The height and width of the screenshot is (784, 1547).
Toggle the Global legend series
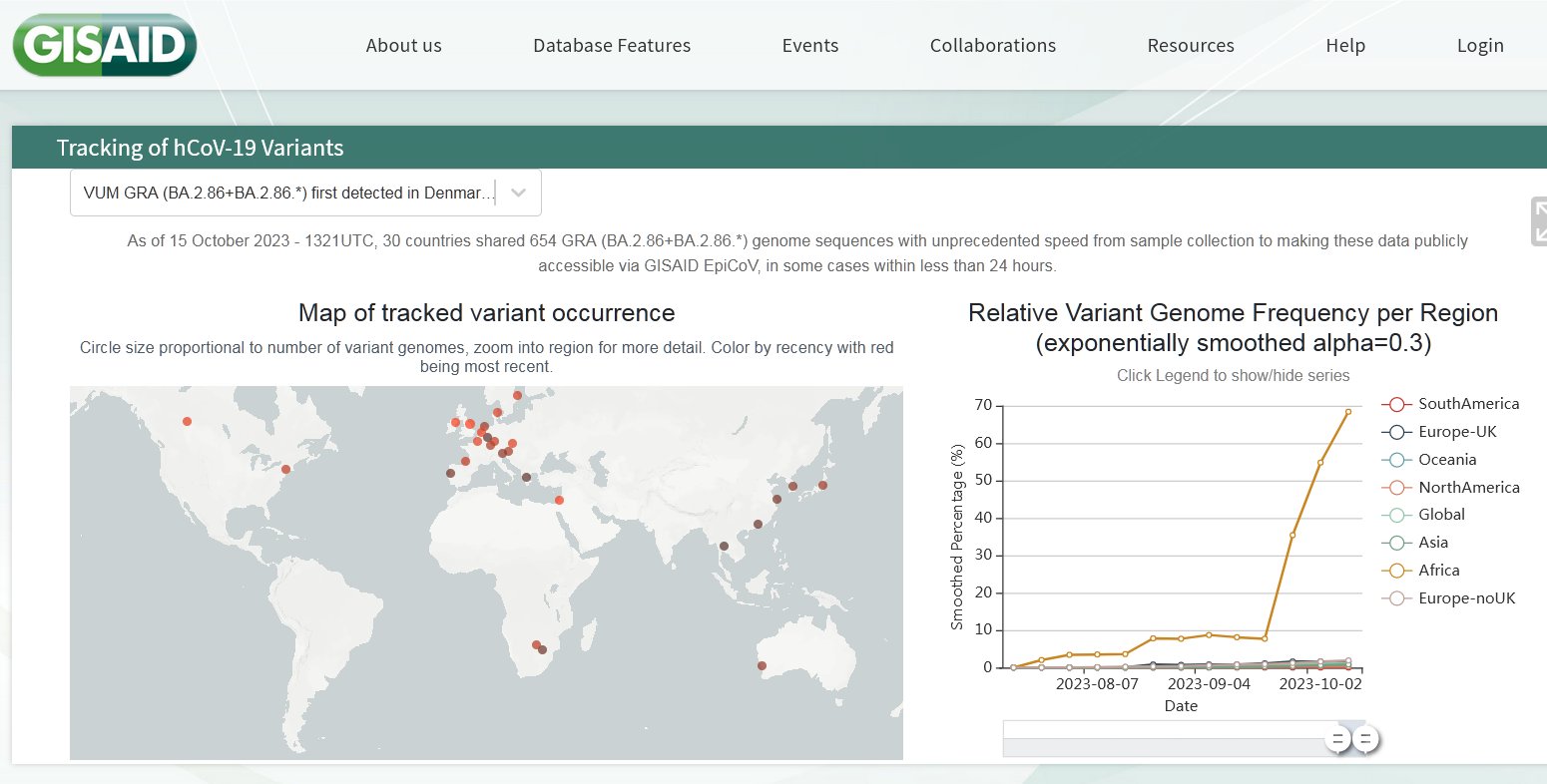(1396, 515)
